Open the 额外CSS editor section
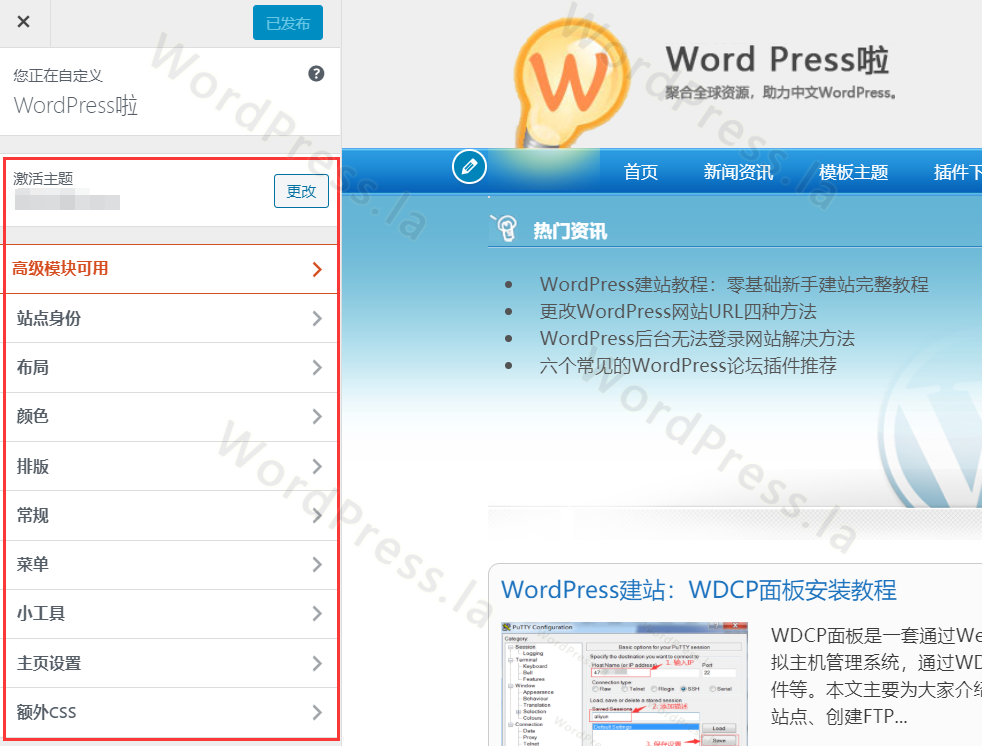The image size is (982, 746). (x=170, y=712)
